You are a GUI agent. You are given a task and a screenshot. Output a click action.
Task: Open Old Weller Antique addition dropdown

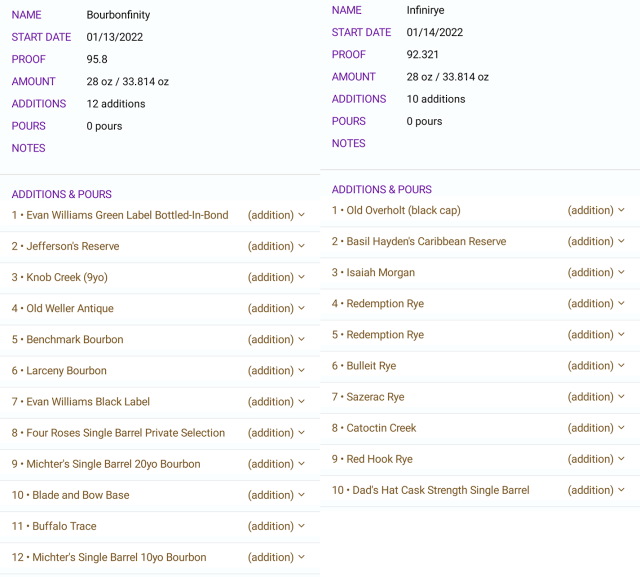[301, 308]
